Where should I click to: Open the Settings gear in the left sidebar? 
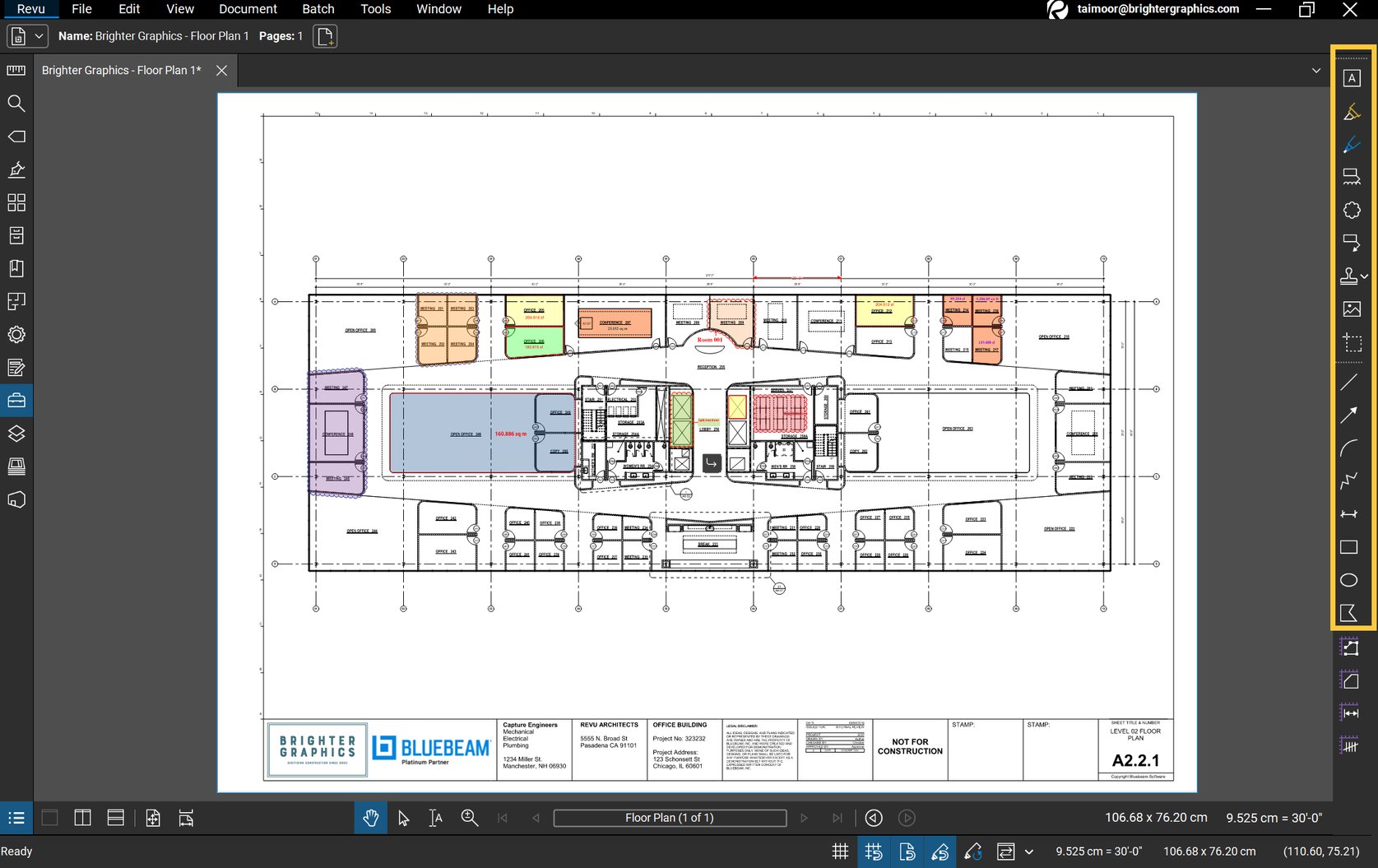pos(16,335)
